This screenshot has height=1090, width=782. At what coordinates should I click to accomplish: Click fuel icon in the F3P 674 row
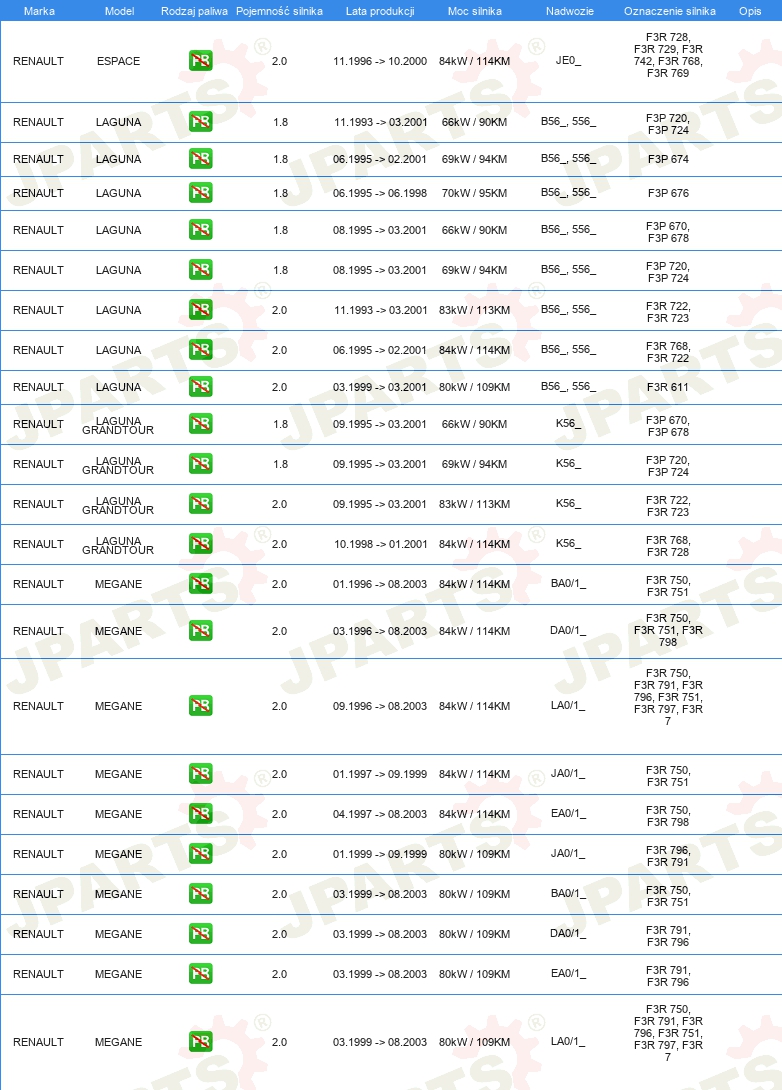(x=200, y=159)
